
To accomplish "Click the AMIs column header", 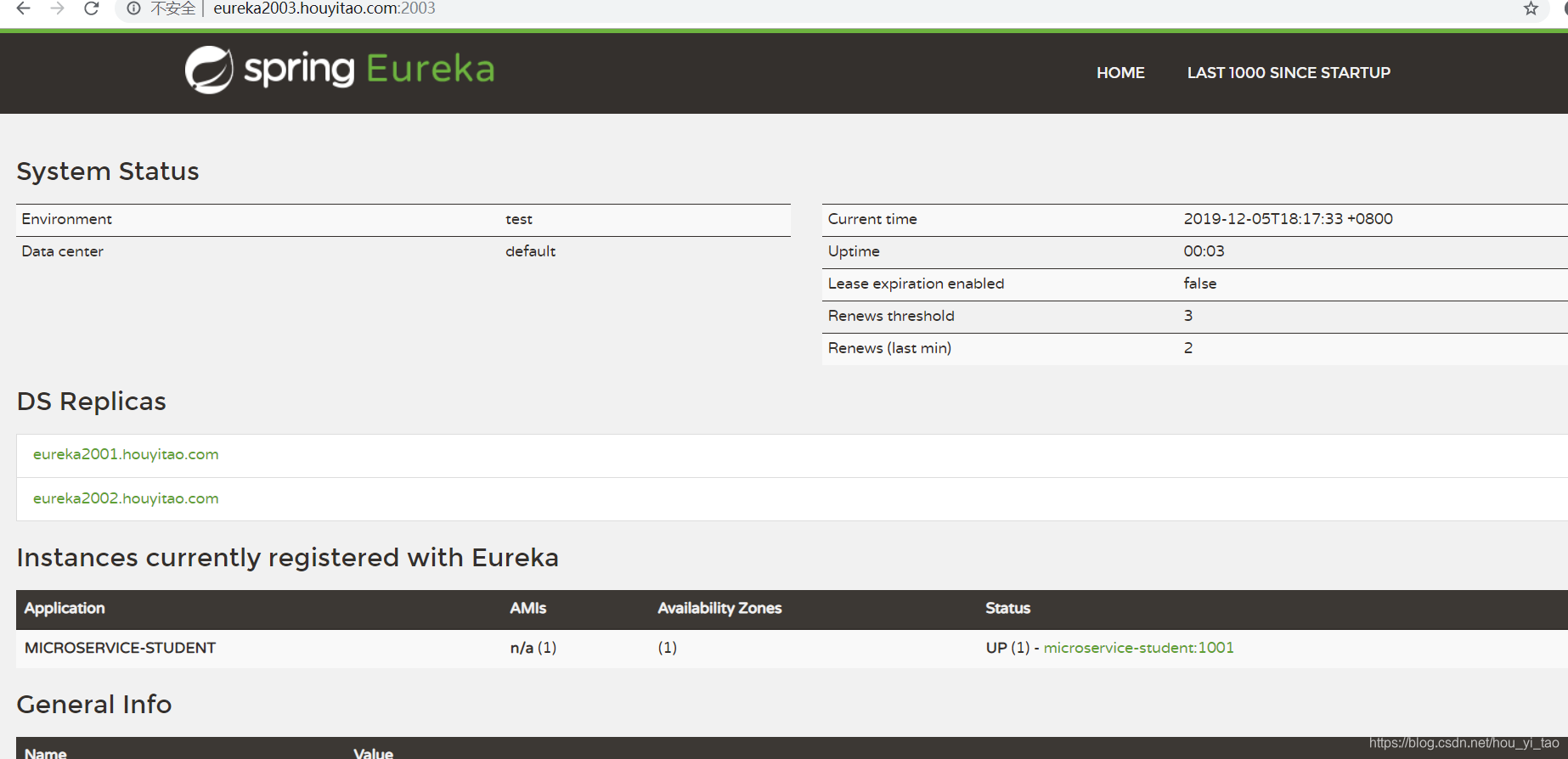I will [x=528, y=609].
